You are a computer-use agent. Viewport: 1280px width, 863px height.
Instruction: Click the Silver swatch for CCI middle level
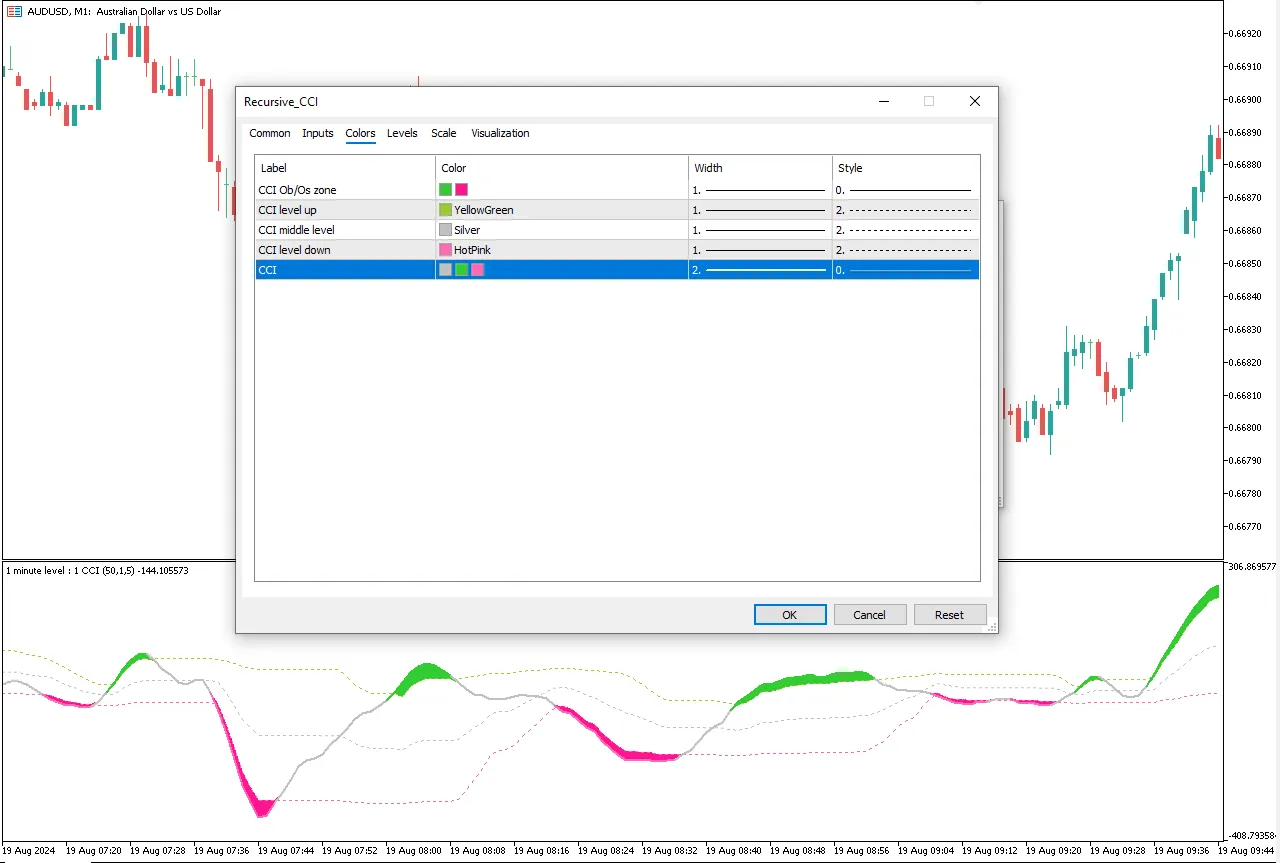coord(446,230)
